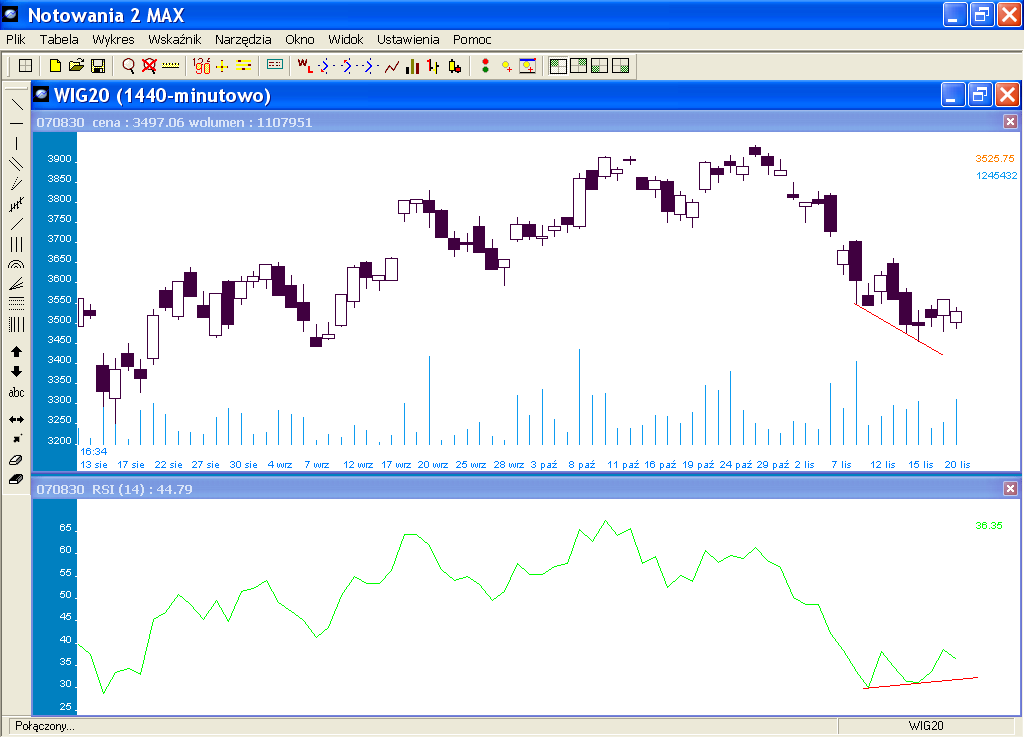Click the blue 1245432 volume value
1024x738 pixels.
(997, 176)
